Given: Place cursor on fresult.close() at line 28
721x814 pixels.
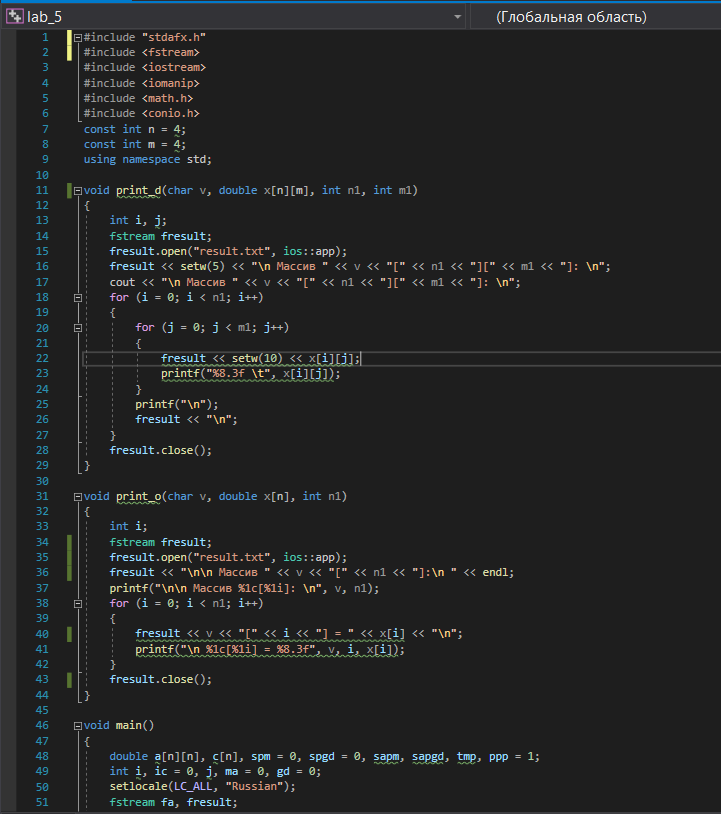Looking at the screenshot, I should click(160, 450).
